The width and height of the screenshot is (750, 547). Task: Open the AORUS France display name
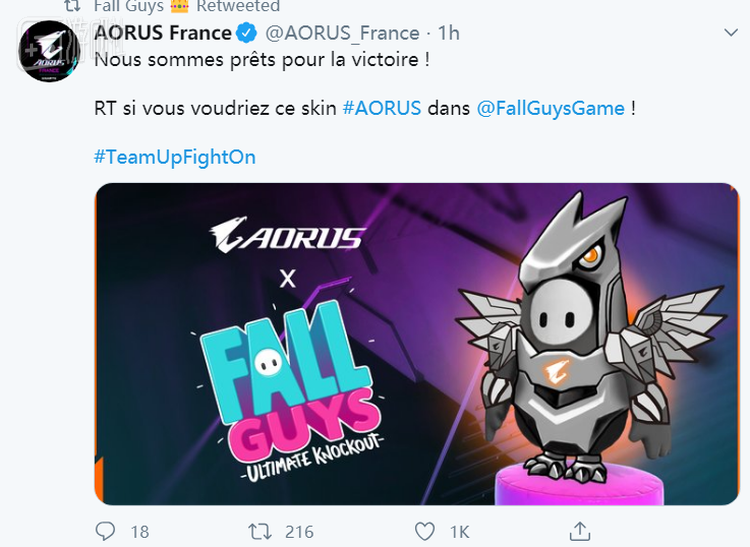(163, 33)
